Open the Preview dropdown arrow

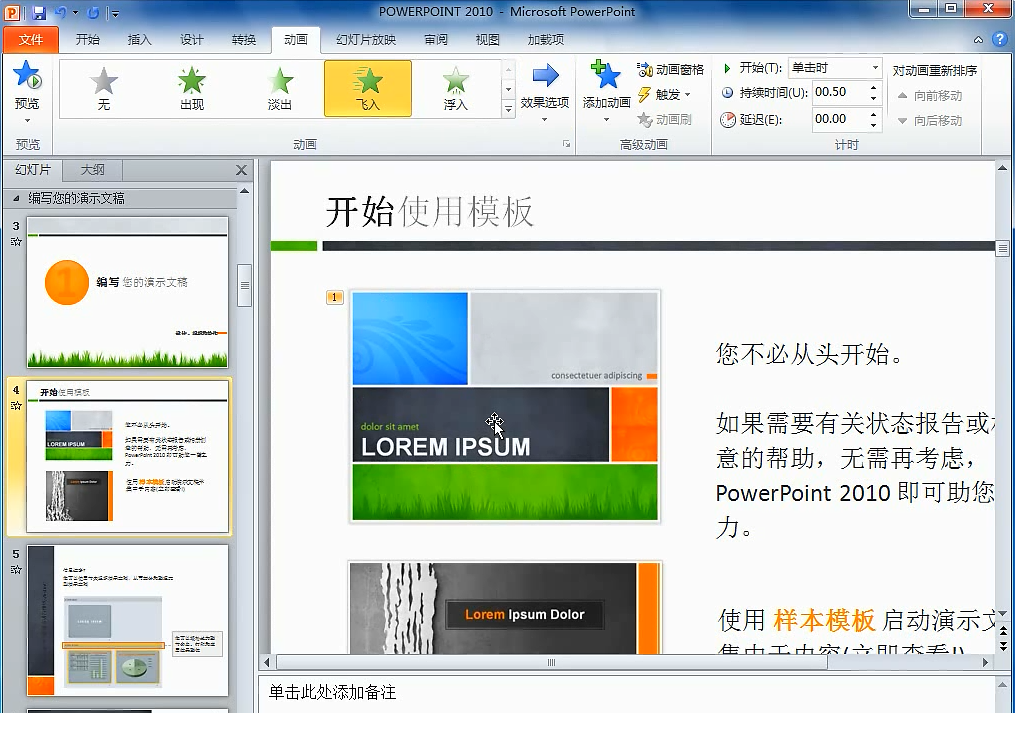pos(27,120)
